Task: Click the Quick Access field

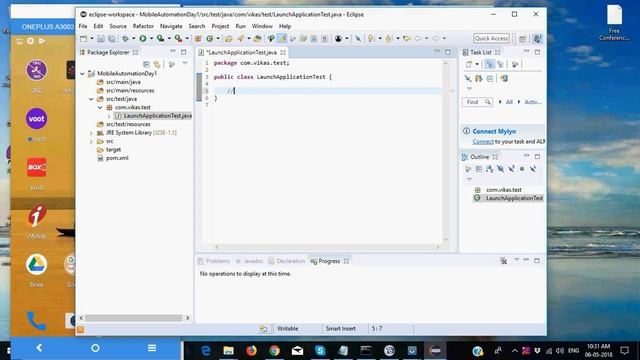Action: click(x=491, y=38)
